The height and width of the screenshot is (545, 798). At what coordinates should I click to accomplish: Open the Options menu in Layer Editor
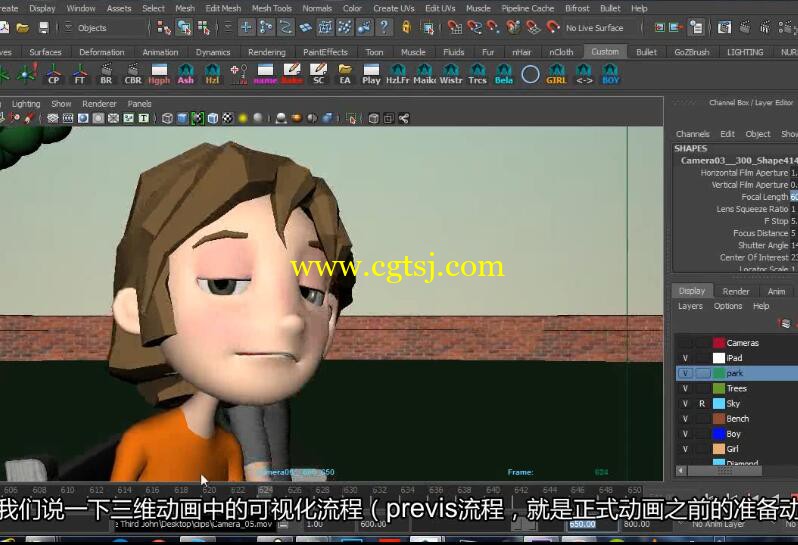(x=728, y=306)
